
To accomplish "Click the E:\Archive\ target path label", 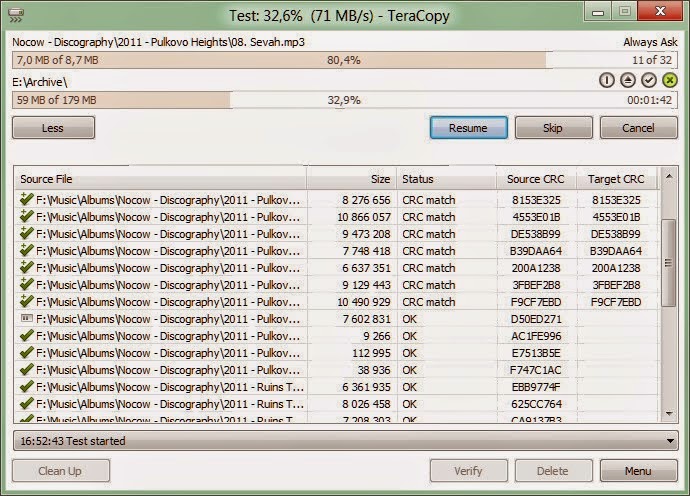I will point(40,82).
